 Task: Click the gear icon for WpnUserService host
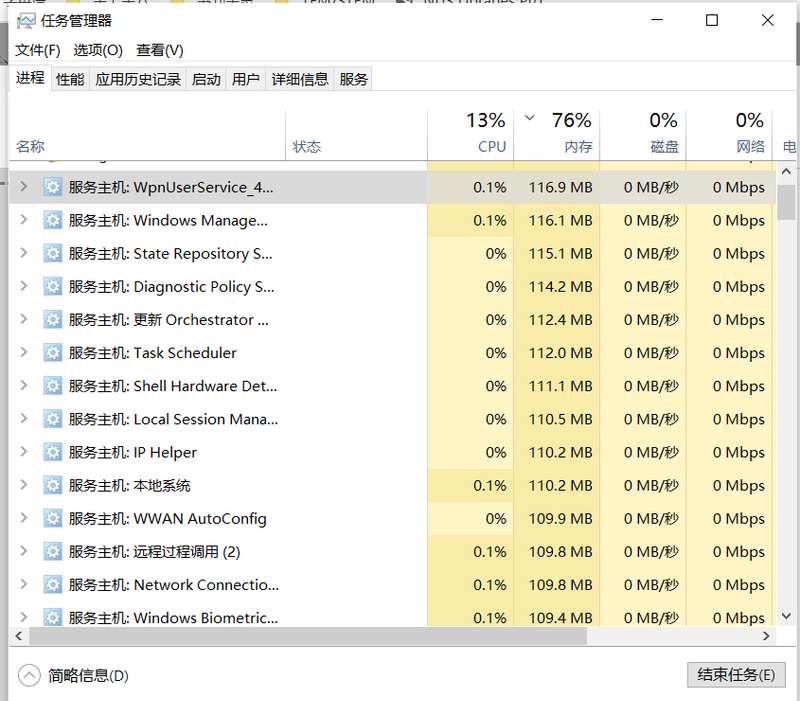53,187
